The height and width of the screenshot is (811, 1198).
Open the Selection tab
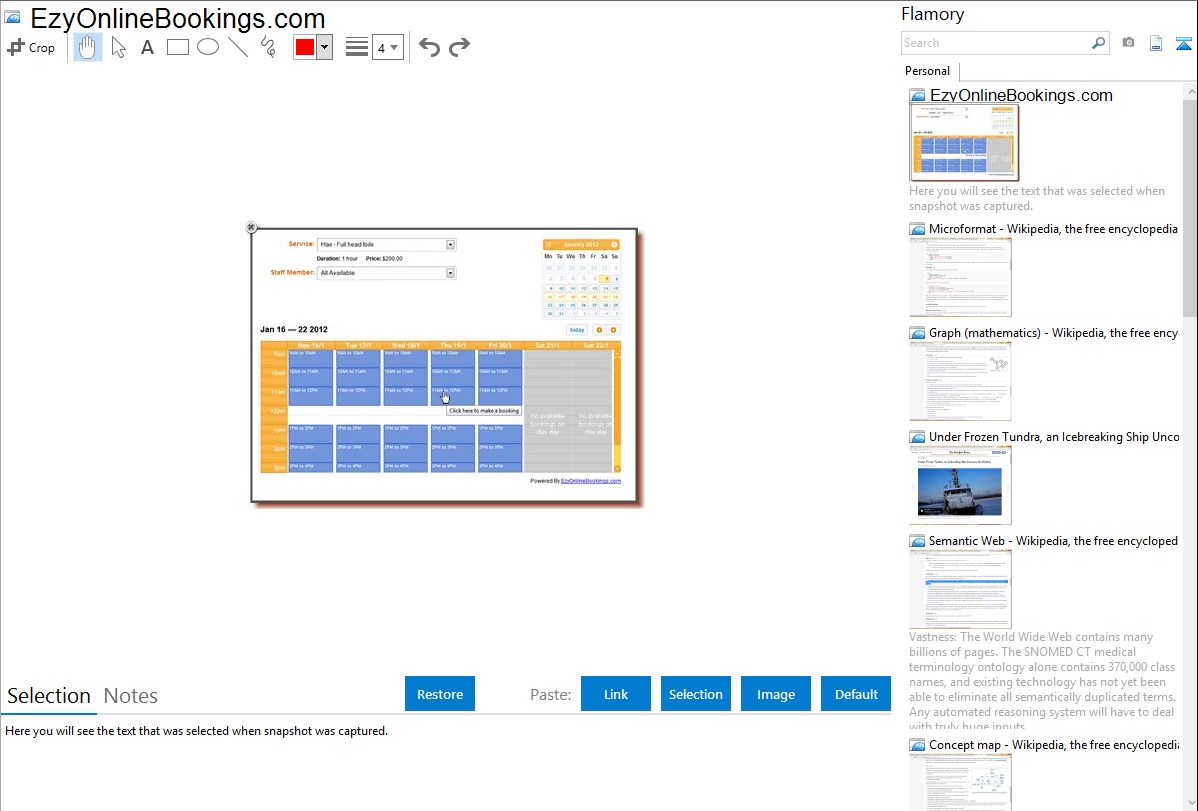[x=48, y=696]
